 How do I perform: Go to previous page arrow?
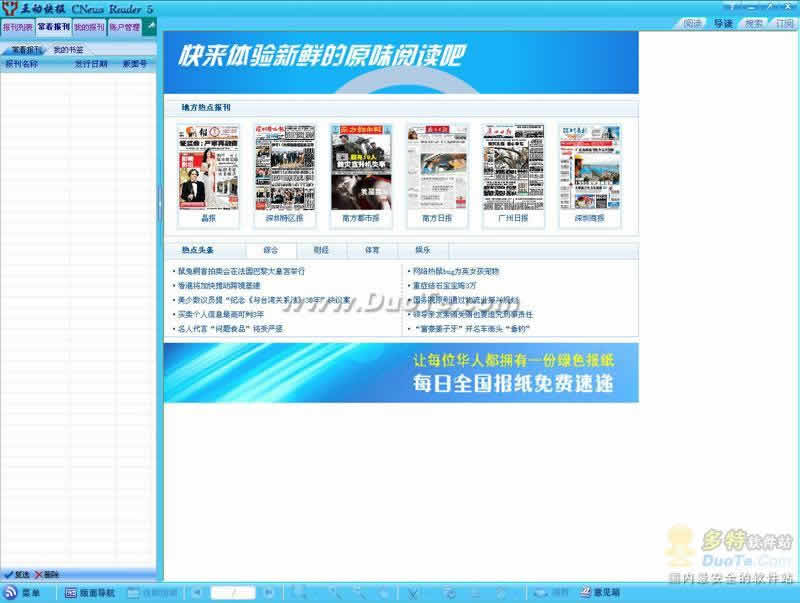[197, 593]
